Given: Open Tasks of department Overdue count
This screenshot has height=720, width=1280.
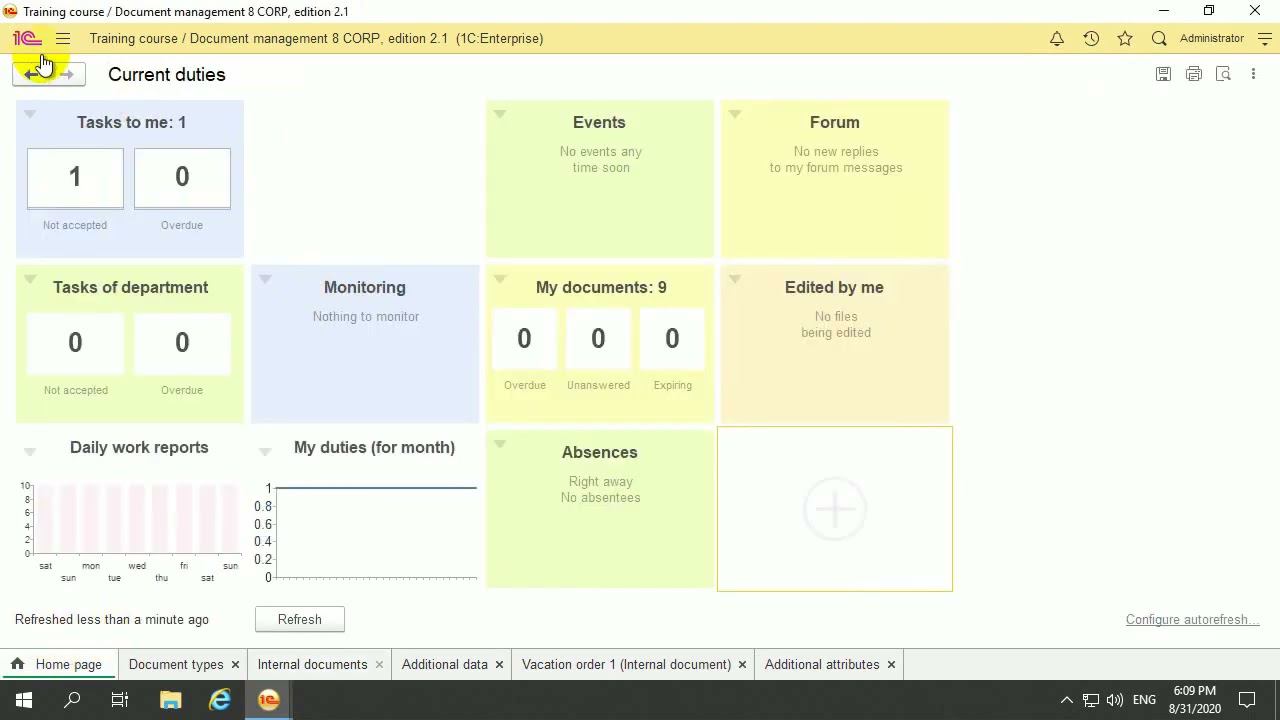Looking at the screenshot, I should coord(182,343).
